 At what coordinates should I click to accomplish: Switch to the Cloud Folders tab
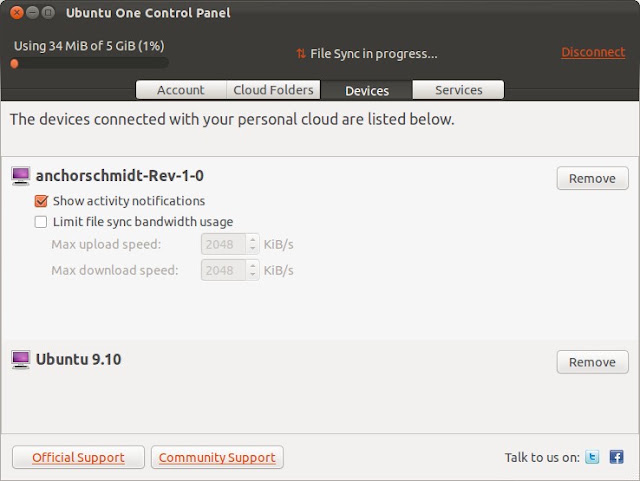273,90
